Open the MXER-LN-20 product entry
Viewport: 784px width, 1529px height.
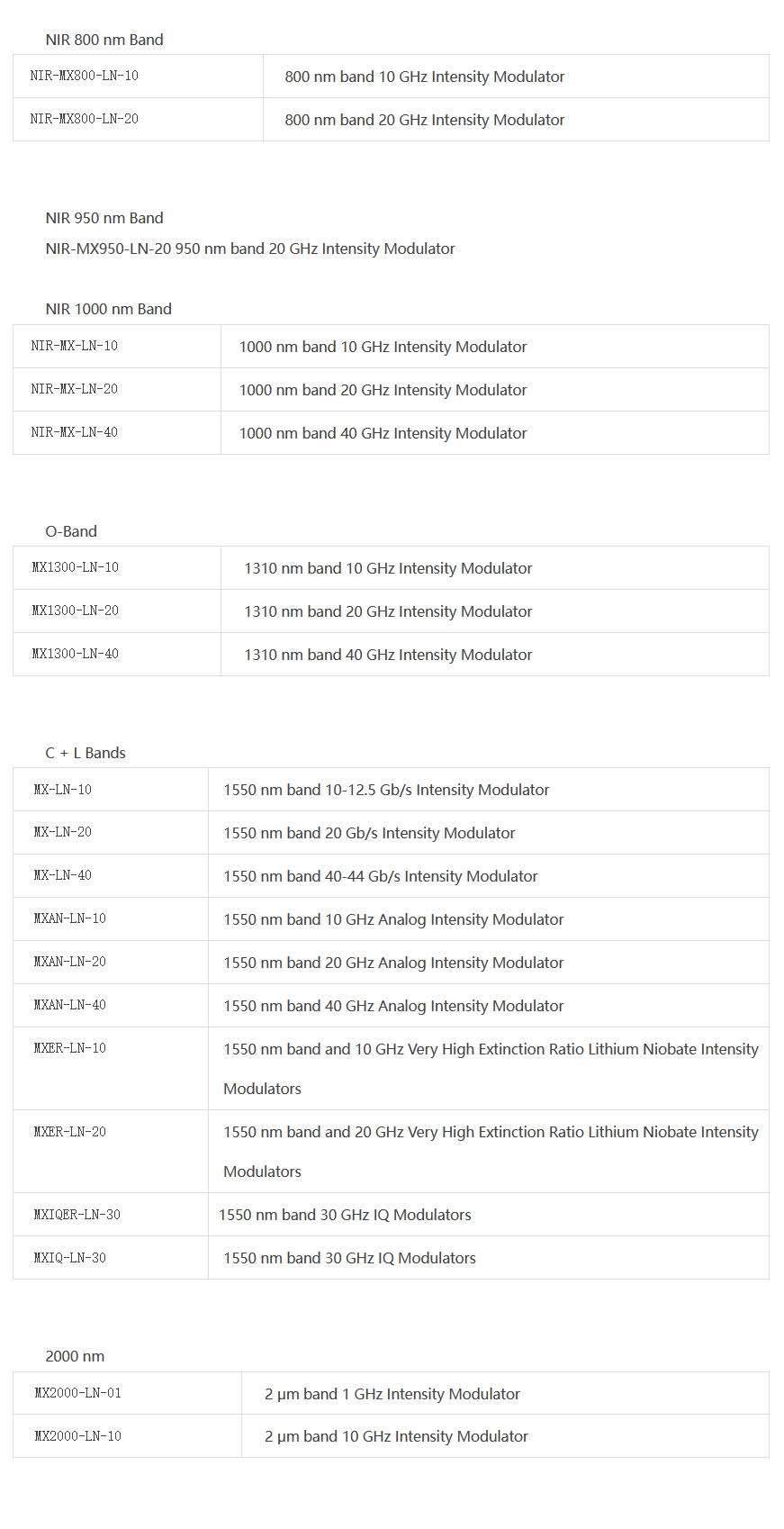click(x=70, y=1132)
